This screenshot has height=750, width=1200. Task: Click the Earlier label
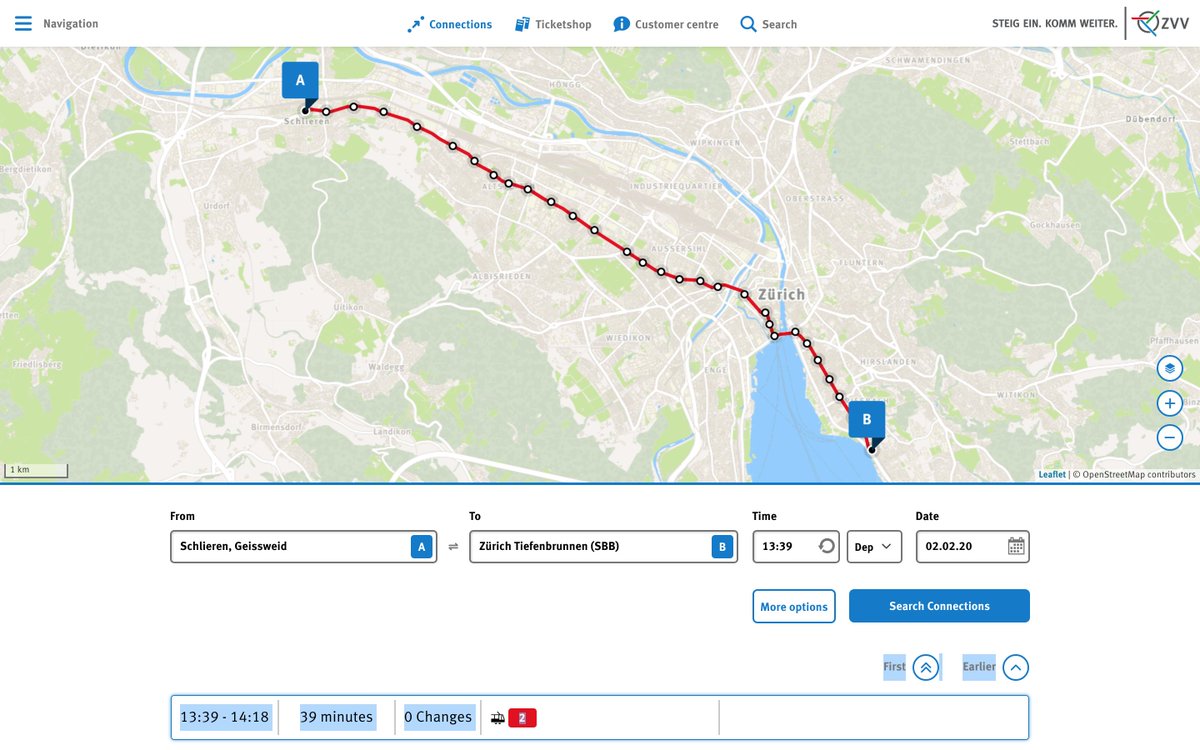tap(979, 667)
